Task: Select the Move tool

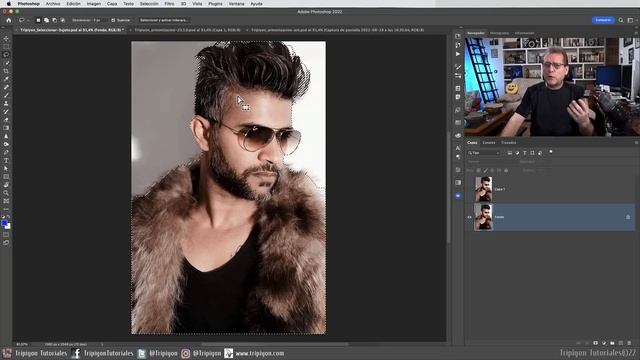Action: [6, 38]
